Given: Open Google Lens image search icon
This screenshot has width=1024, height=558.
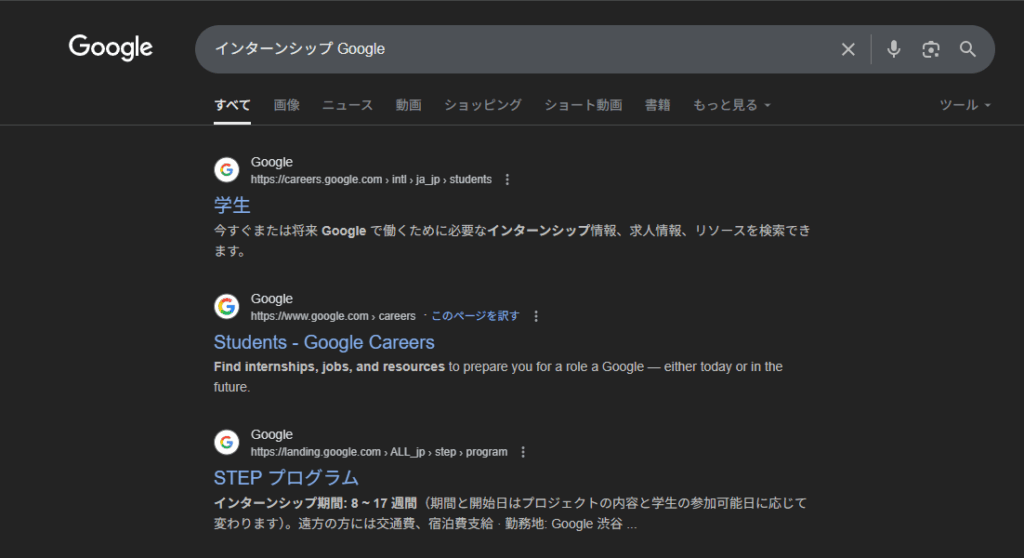Looking at the screenshot, I should [x=931, y=49].
